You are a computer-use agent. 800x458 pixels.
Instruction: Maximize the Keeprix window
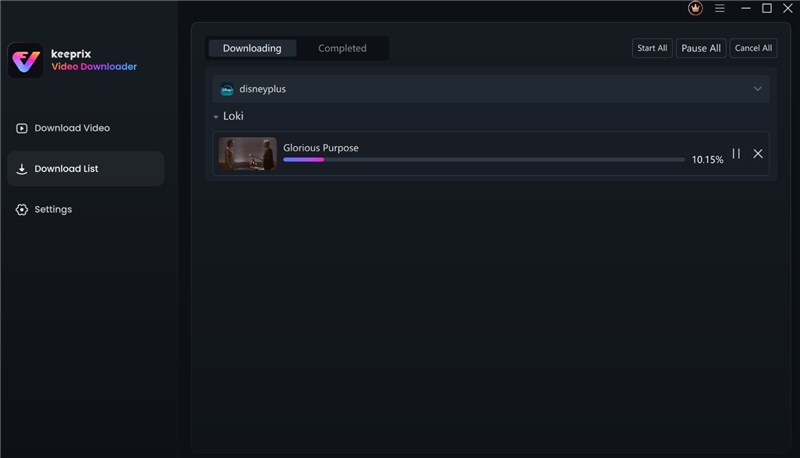point(766,8)
